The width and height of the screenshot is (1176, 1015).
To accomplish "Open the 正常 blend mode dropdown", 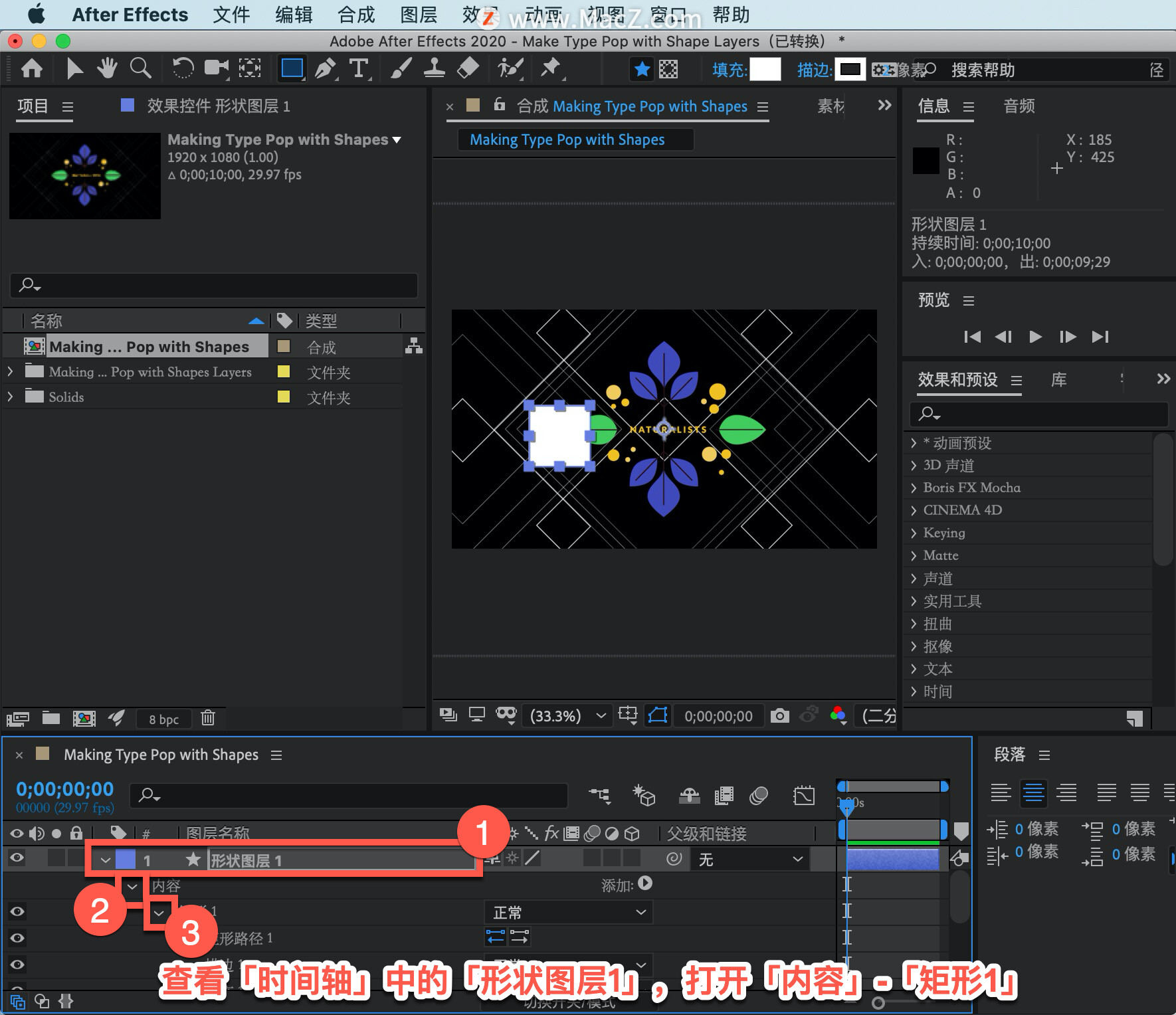I will (569, 912).
